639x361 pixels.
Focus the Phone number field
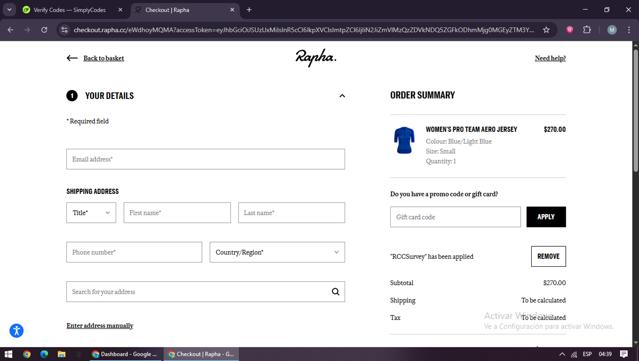click(x=134, y=252)
